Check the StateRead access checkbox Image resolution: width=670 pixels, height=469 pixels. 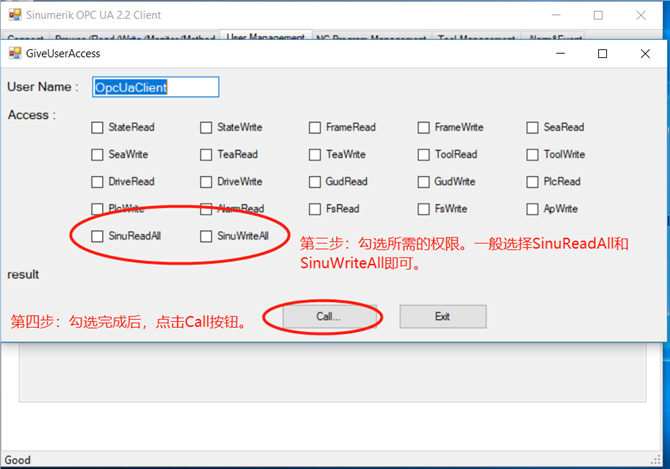tap(97, 127)
